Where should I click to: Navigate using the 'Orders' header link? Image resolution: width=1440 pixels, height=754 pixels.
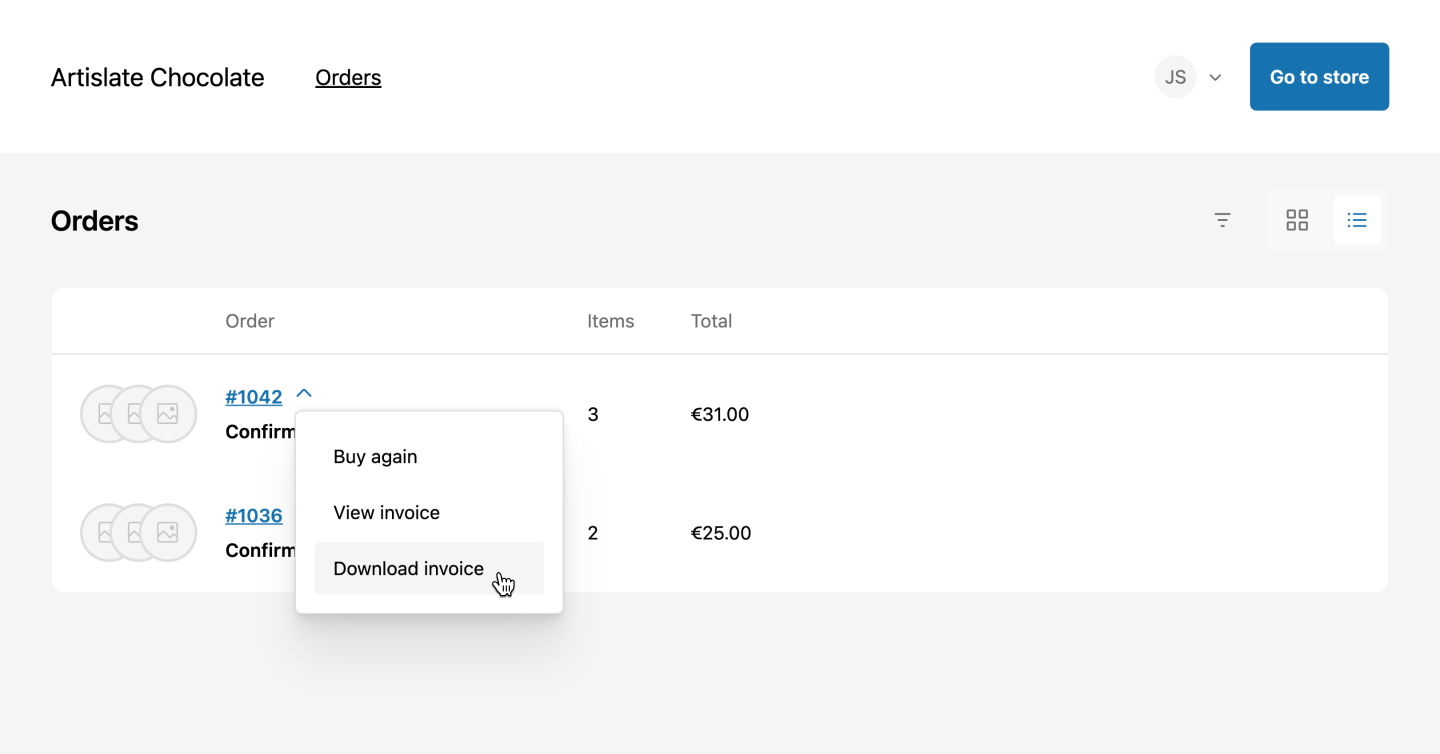point(348,77)
